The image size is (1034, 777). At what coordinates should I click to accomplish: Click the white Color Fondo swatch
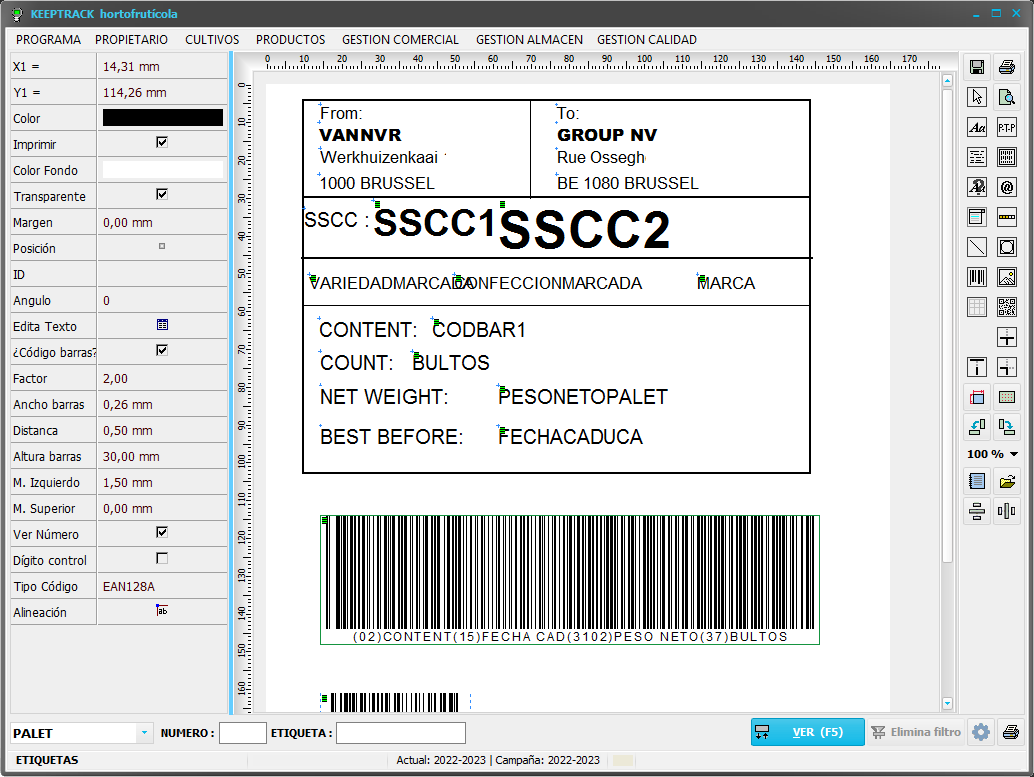coord(163,170)
